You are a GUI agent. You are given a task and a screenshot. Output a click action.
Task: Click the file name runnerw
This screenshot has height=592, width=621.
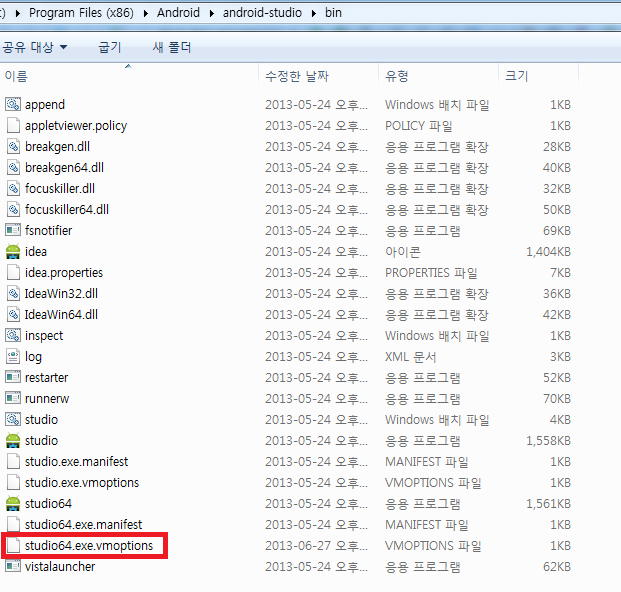click(x=47, y=398)
